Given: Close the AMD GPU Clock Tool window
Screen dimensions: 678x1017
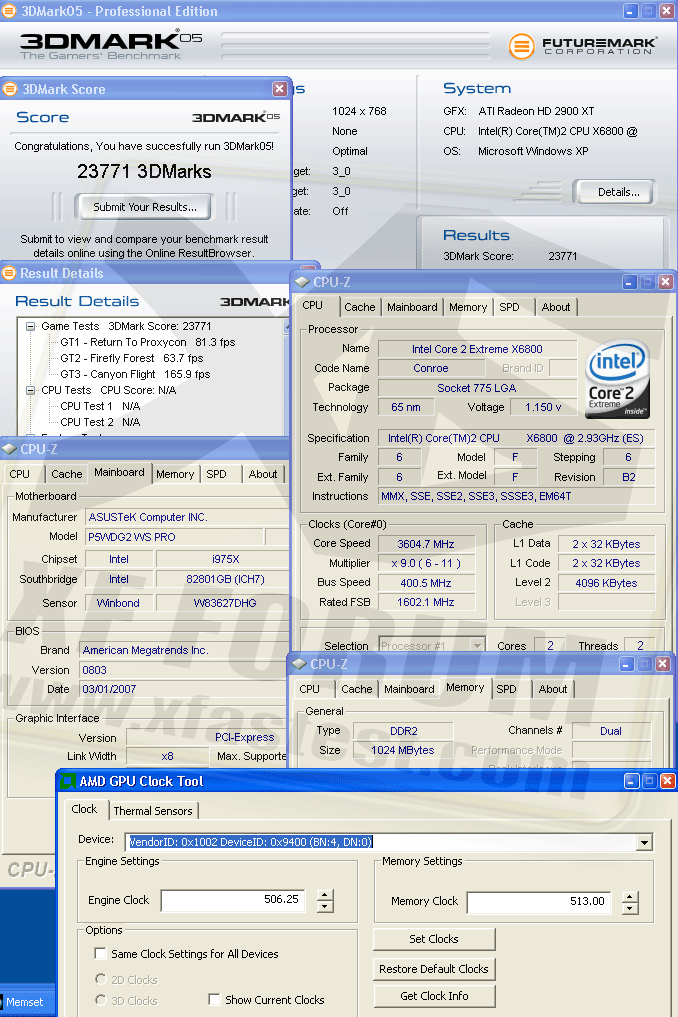Looking at the screenshot, I should [x=667, y=781].
